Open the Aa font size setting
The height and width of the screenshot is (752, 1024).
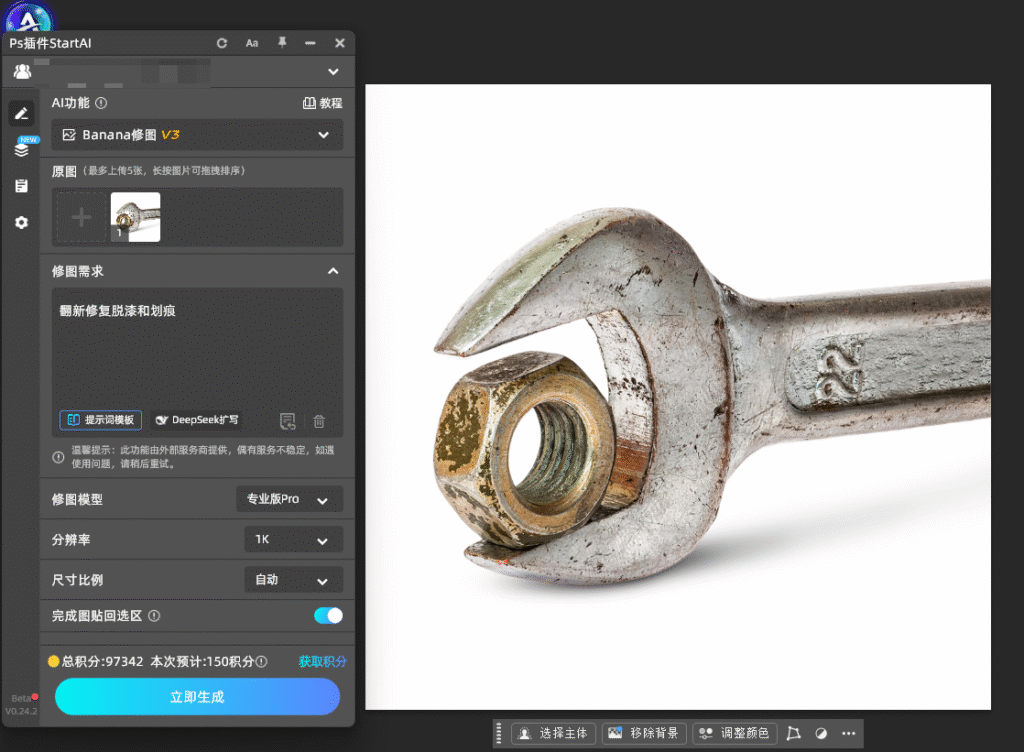tap(252, 43)
